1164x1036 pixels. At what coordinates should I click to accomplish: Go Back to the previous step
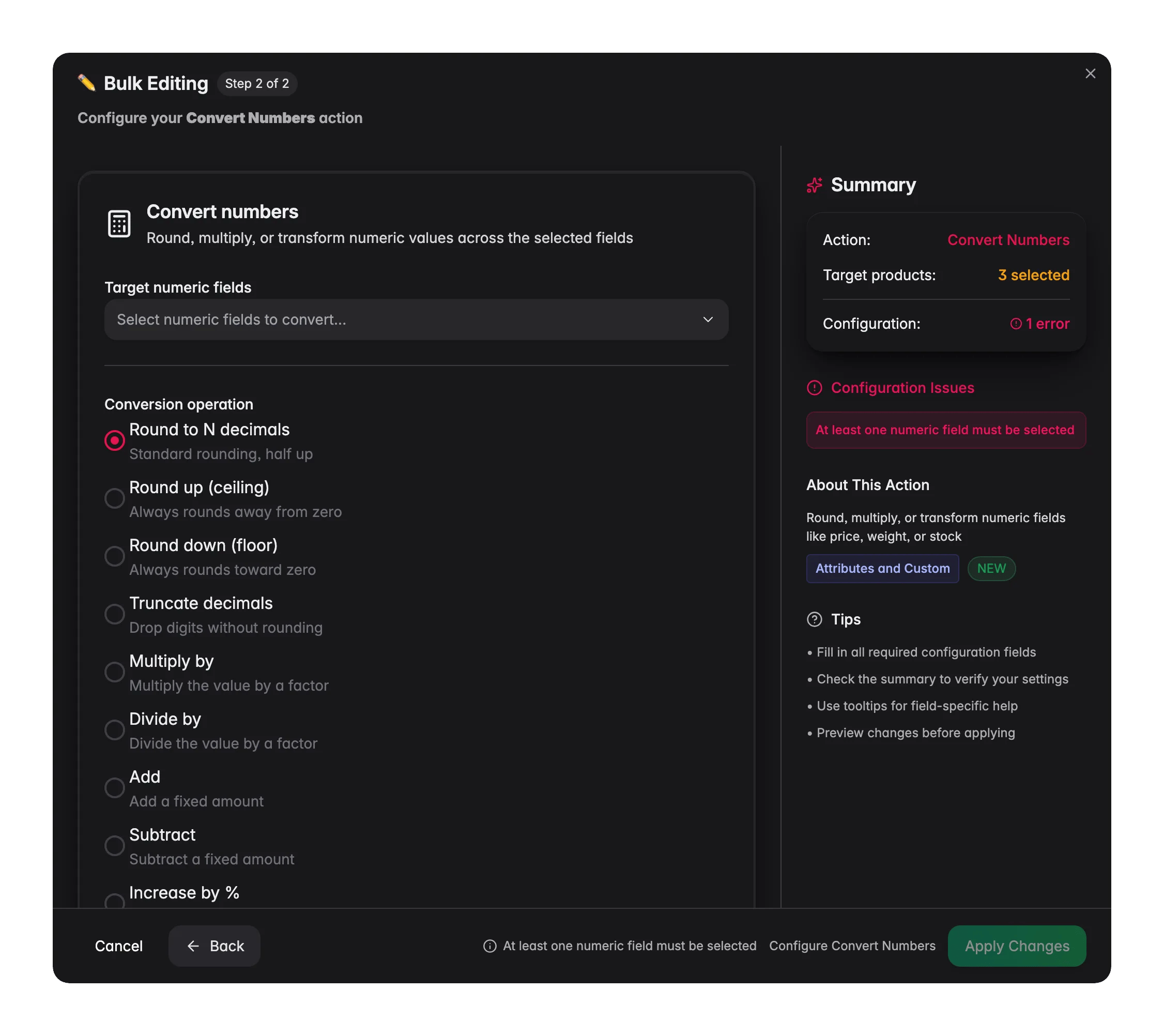(214, 946)
